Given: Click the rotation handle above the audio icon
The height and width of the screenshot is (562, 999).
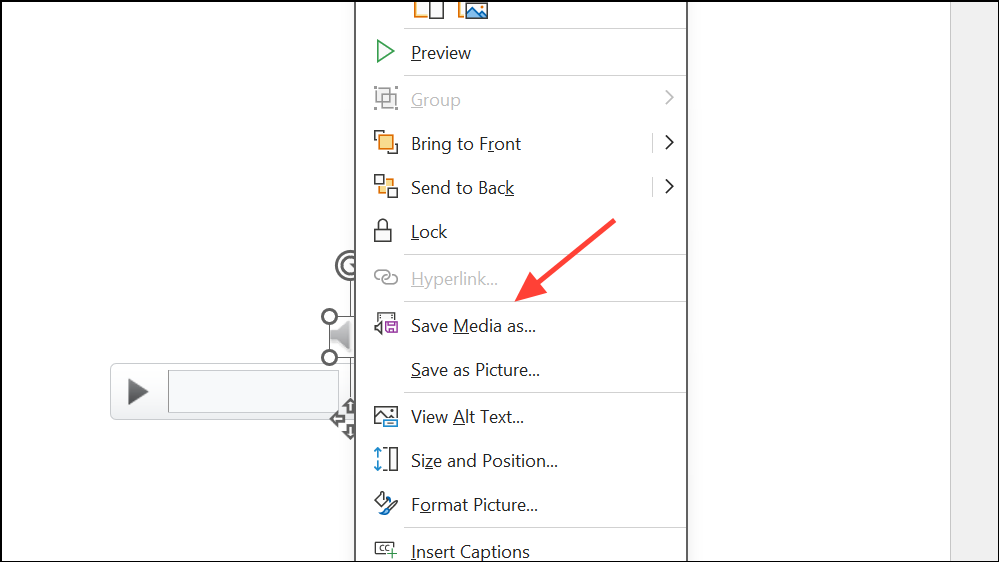Looking at the screenshot, I should coord(346,265).
